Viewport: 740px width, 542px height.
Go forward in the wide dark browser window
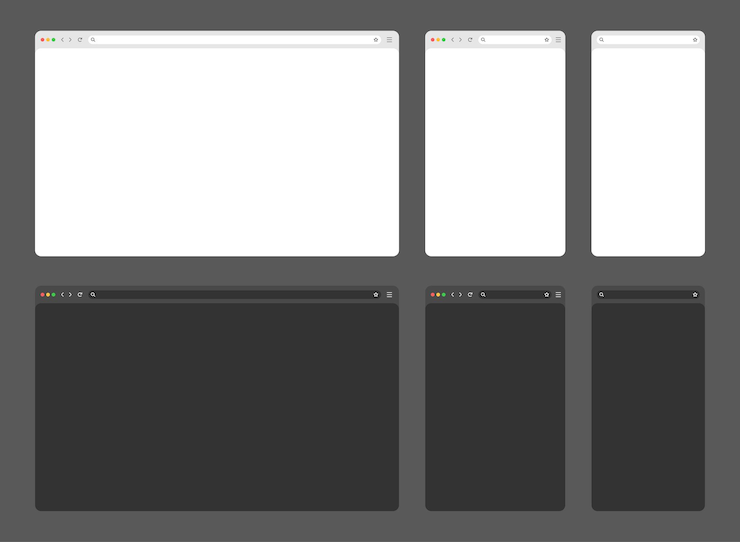pos(70,295)
